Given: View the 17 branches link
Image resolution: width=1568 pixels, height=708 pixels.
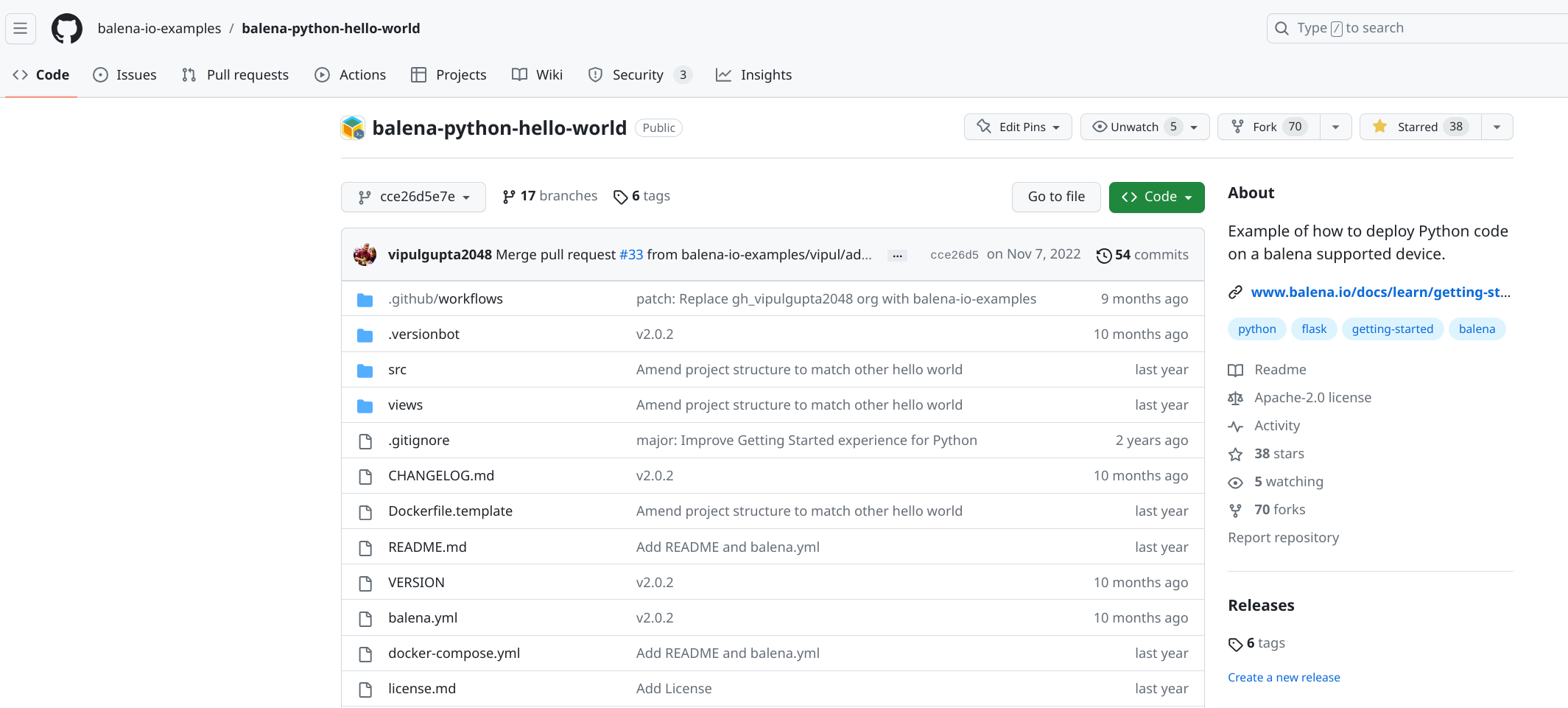Looking at the screenshot, I should (x=549, y=196).
